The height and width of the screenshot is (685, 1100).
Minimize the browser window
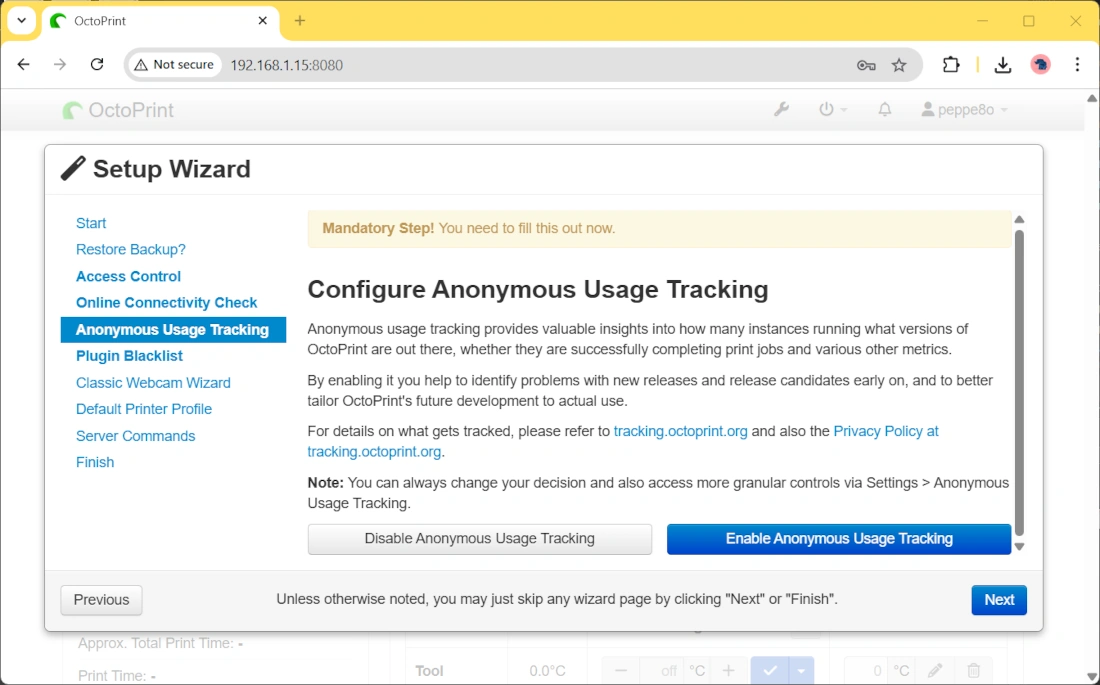coord(982,21)
